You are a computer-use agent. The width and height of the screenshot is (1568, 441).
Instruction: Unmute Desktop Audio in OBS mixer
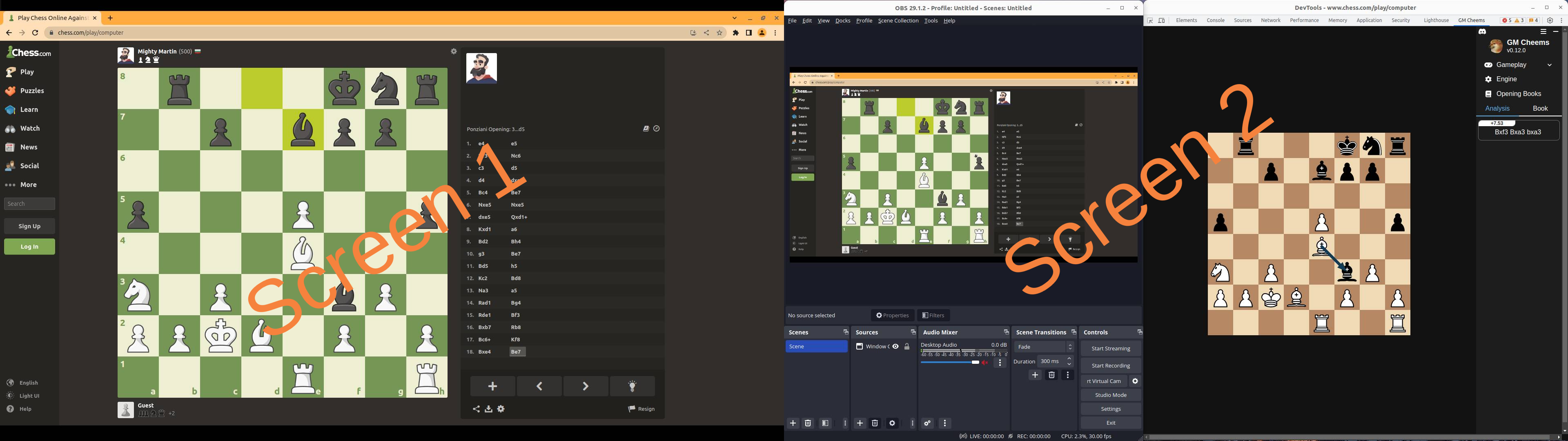pyautogui.click(x=985, y=363)
